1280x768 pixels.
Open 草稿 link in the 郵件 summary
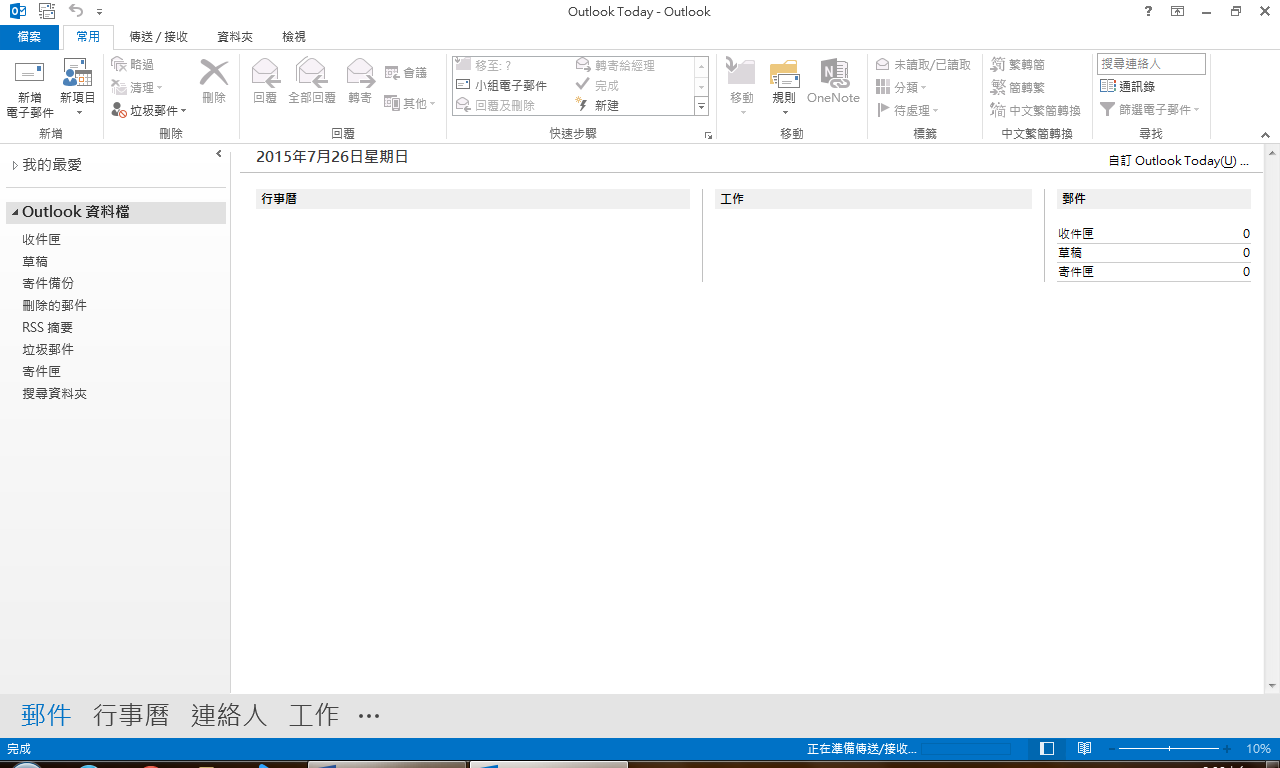1070,253
